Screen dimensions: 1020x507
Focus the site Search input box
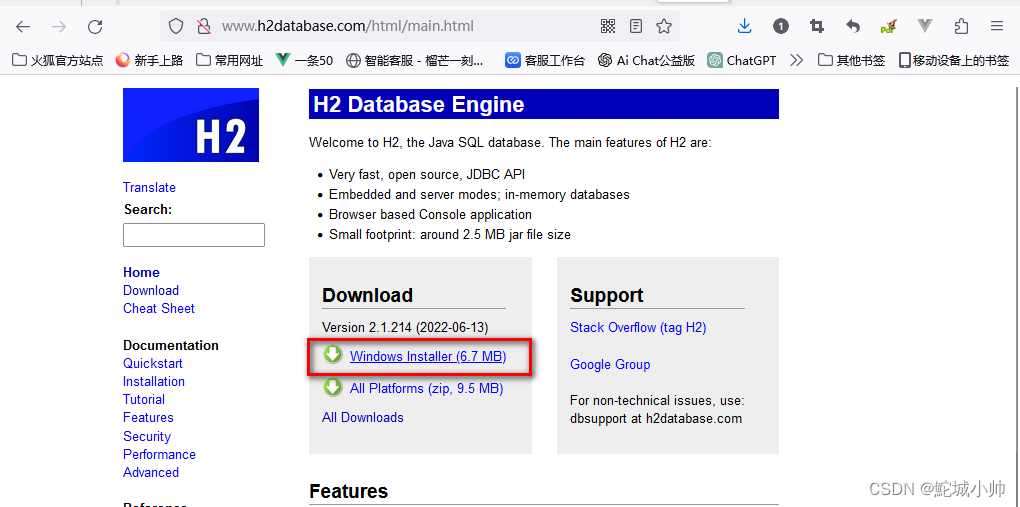coord(194,235)
